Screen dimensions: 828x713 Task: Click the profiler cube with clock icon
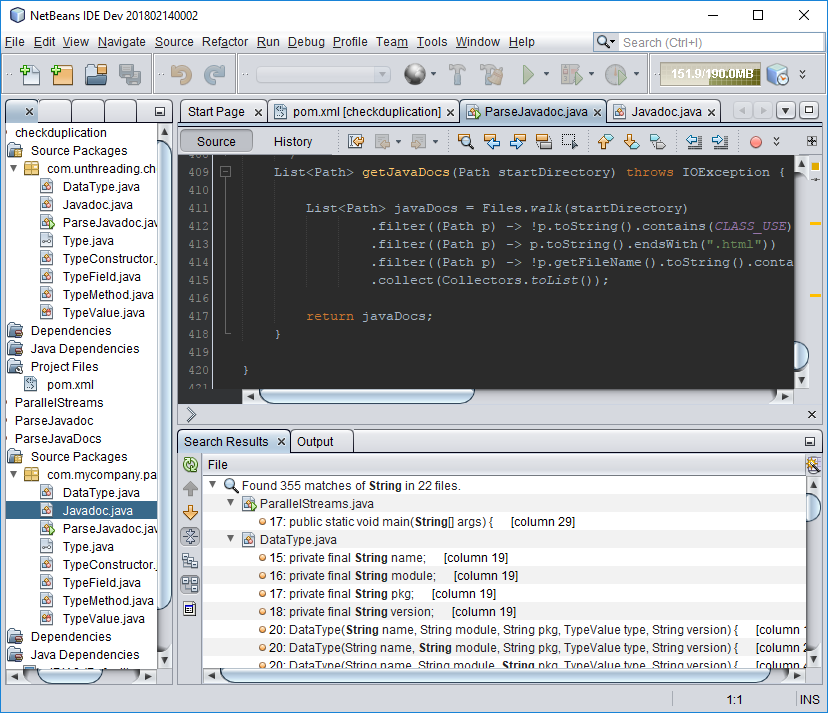pos(777,74)
